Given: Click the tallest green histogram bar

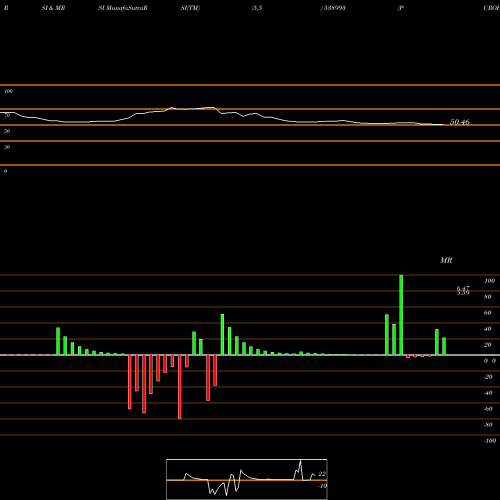Looking at the screenshot, I should point(401,315).
